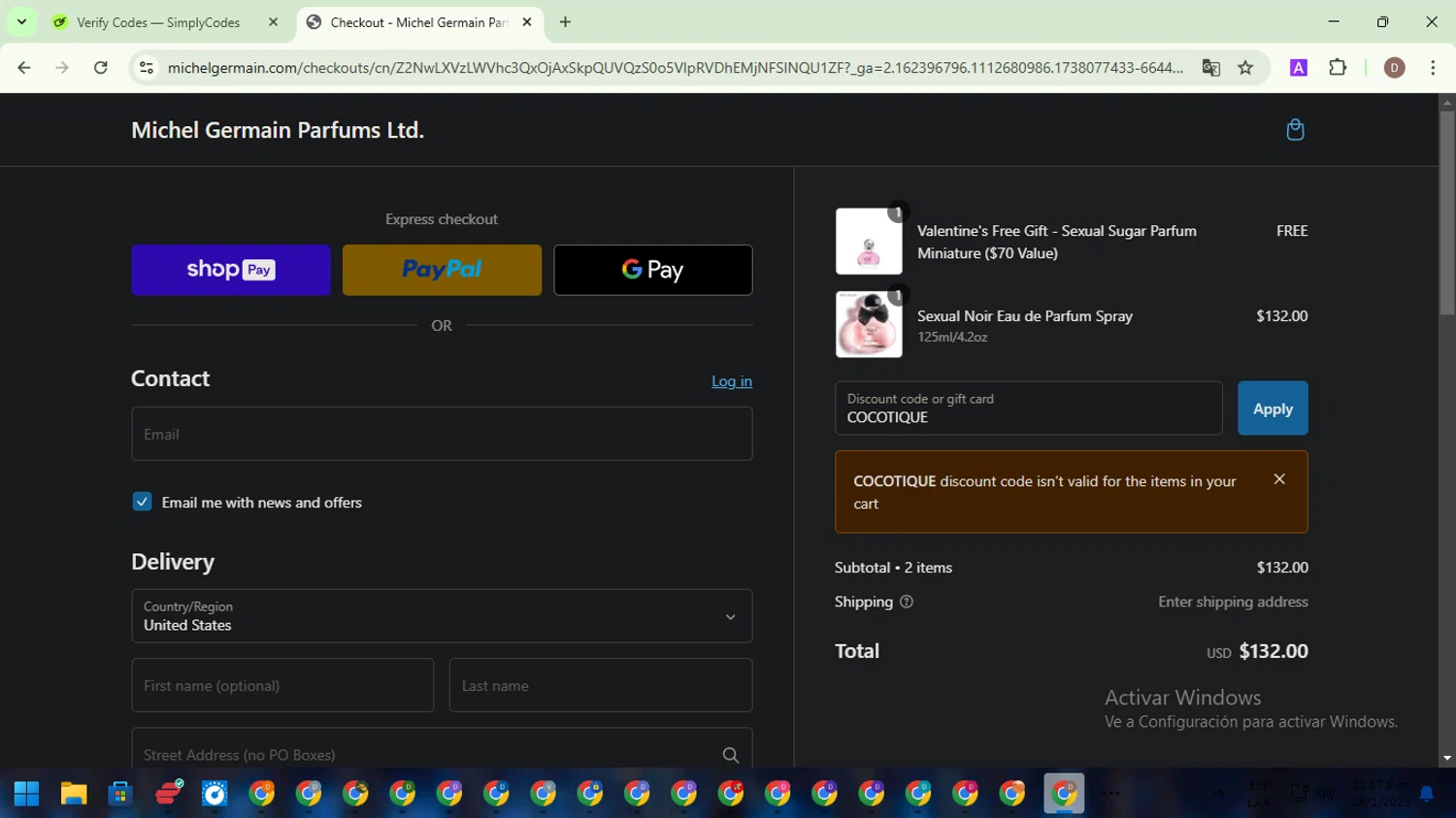The image size is (1456, 818).
Task: Click the address search magnifier icon
Action: point(731,755)
